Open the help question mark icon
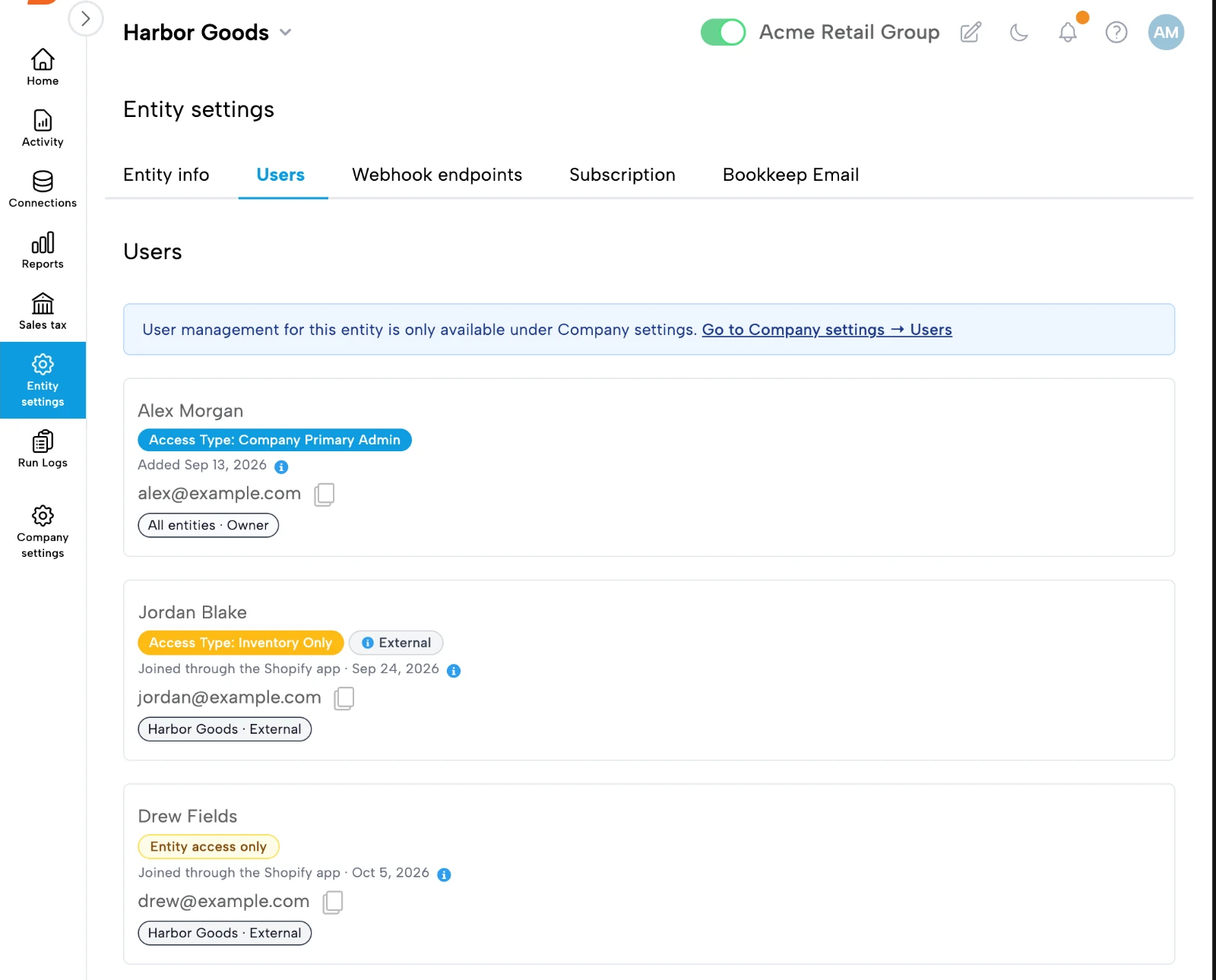1216x980 pixels. (x=1116, y=33)
